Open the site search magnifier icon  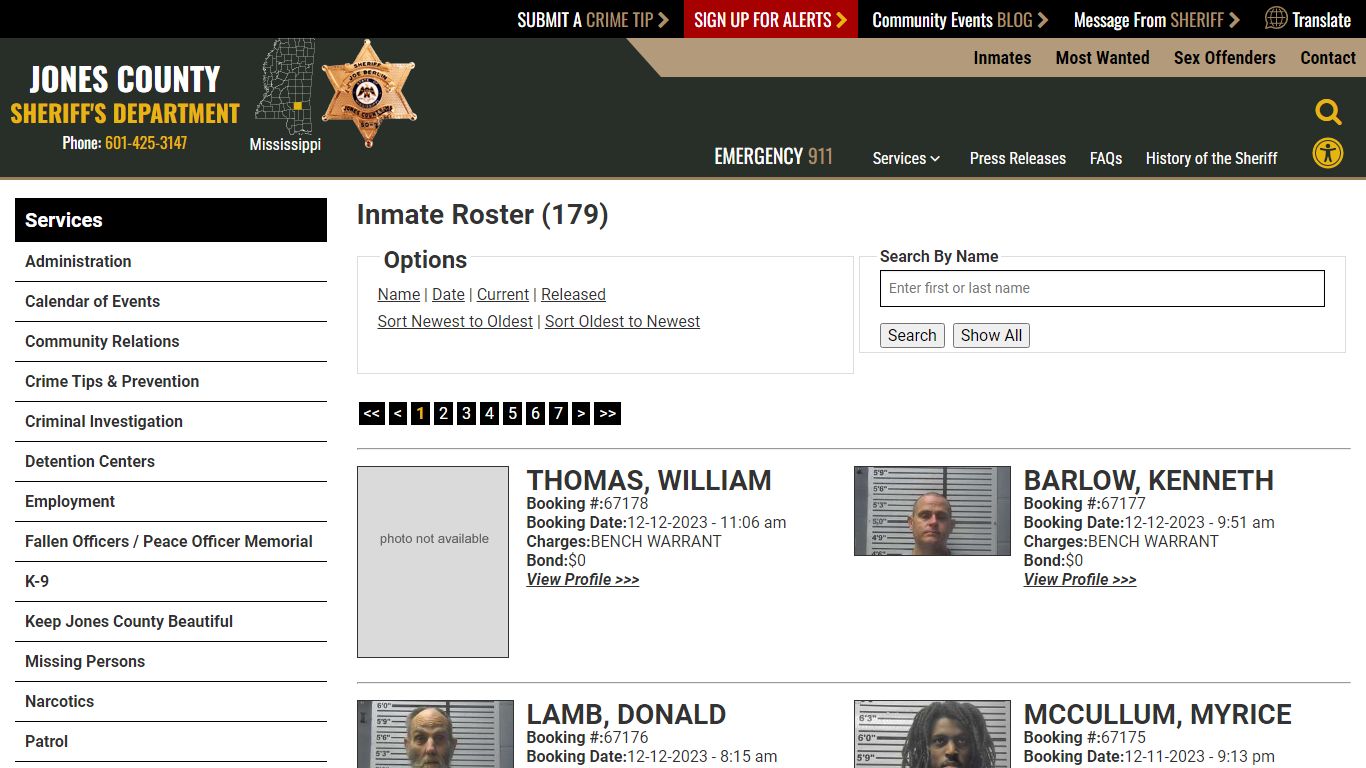tap(1328, 112)
